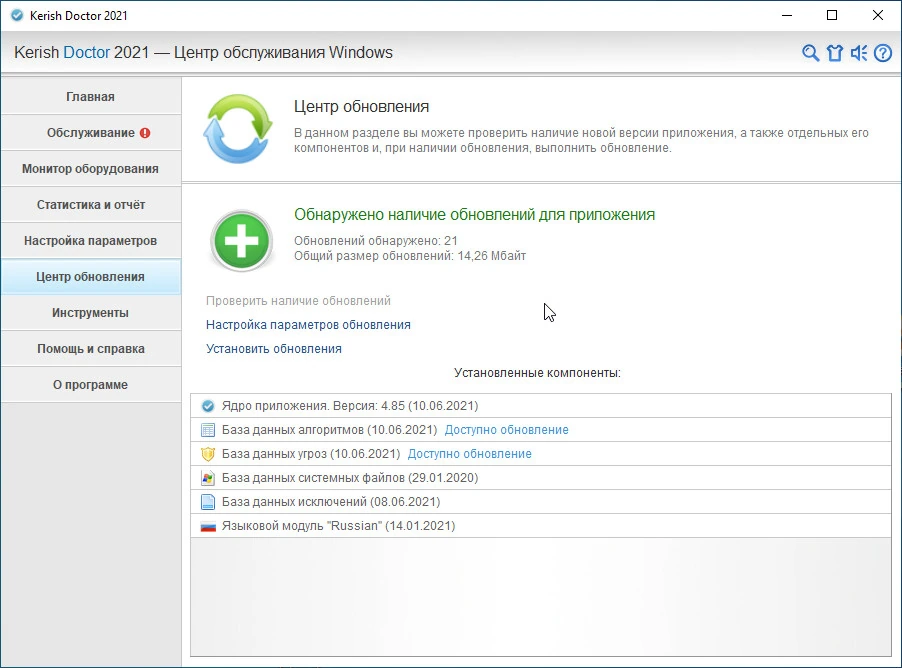Image resolution: width=902 pixels, height=668 pixels.
Task: Click Общий размер обновлений: 14,26 Мбайт text
Action: pos(410,256)
